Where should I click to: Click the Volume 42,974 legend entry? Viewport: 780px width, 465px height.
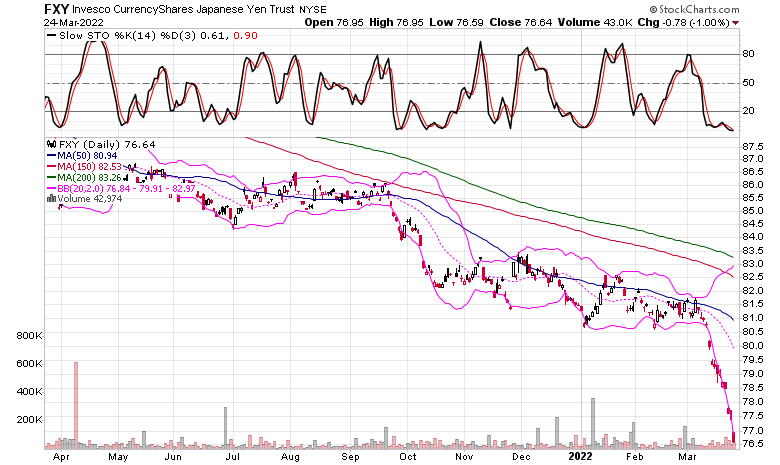(90, 198)
